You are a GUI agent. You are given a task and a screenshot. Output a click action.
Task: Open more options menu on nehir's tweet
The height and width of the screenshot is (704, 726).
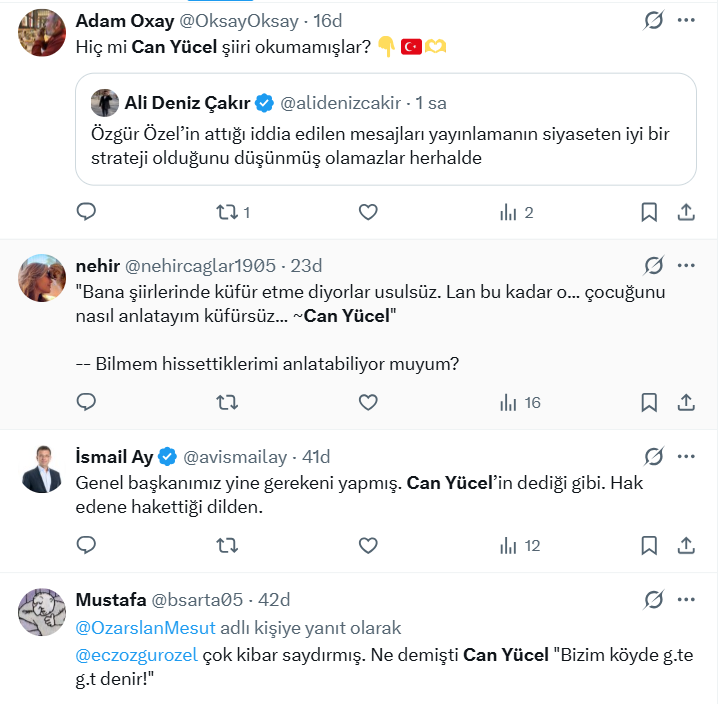tap(686, 265)
